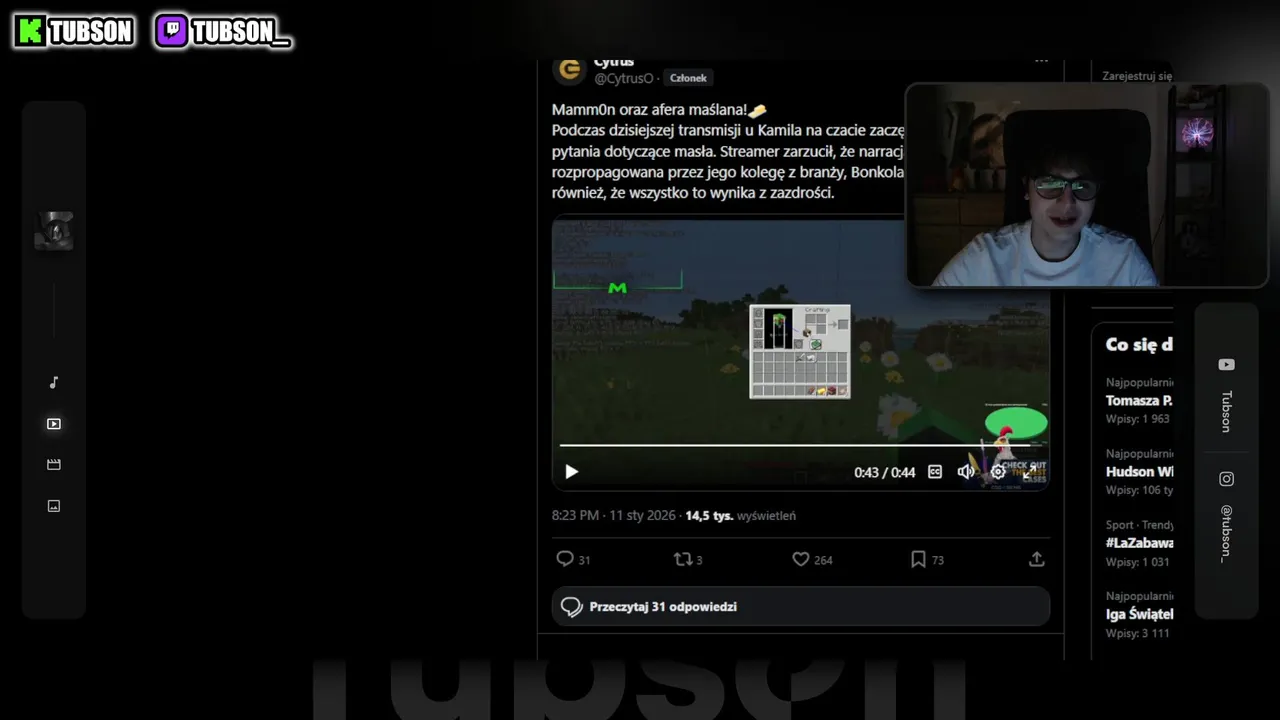Open video settings gear

(998, 472)
